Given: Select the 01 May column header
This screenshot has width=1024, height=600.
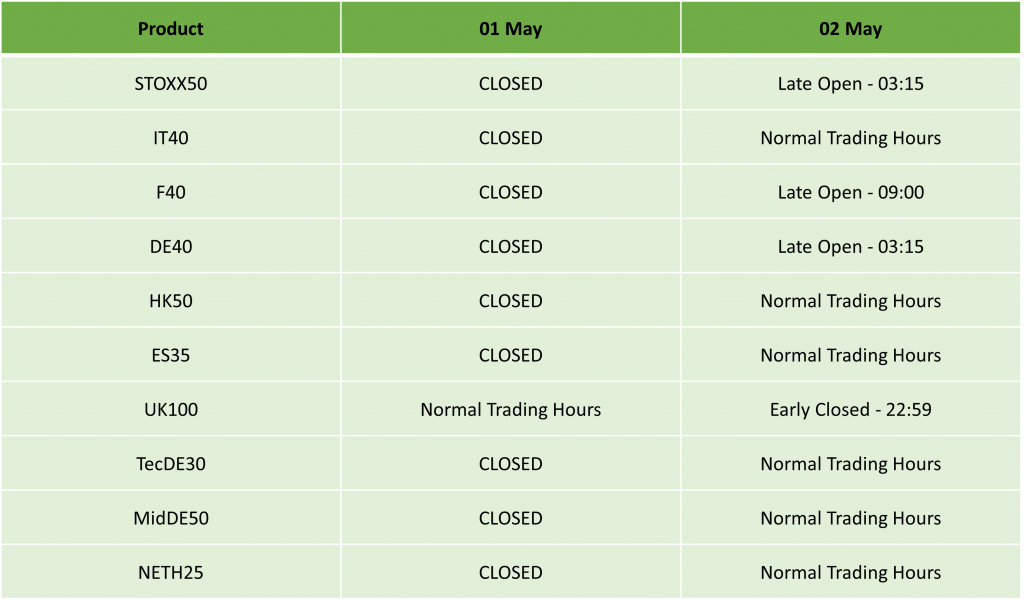Looking at the screenshot, I should coord(511,28).
